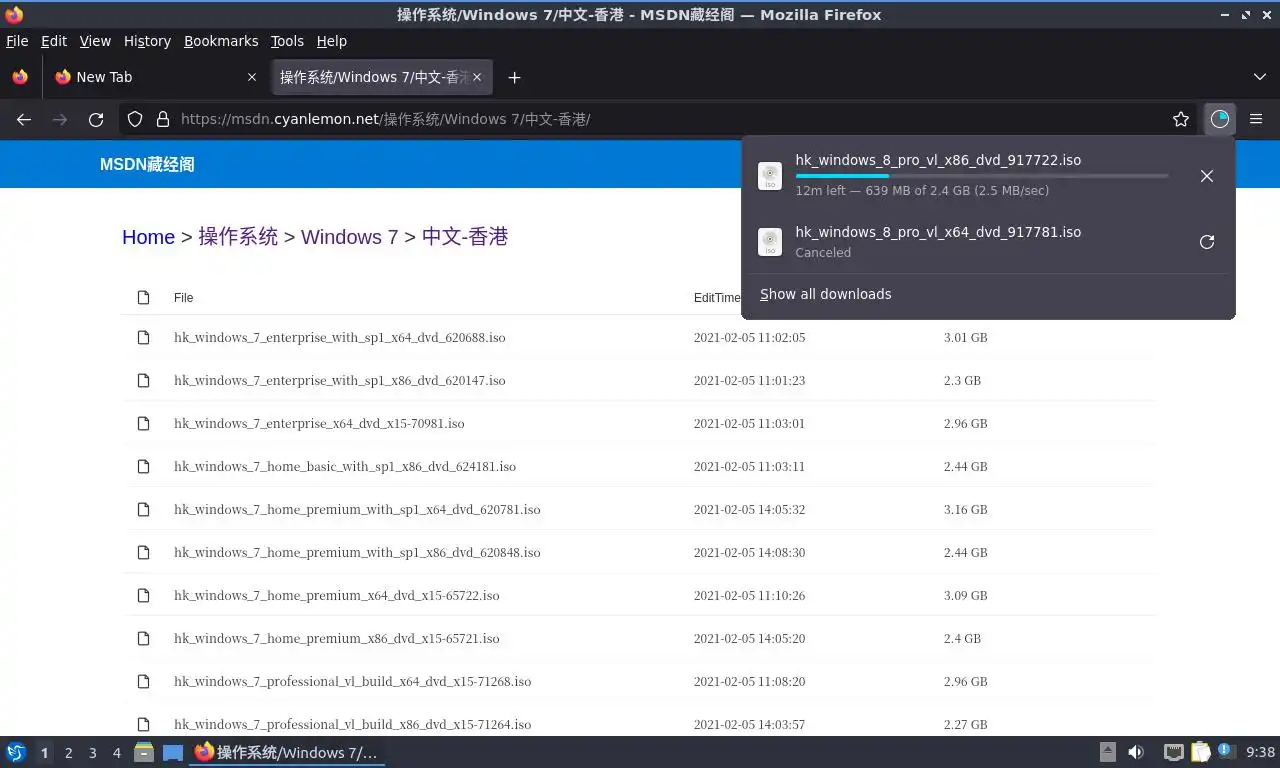The width and height of the screenshot is (1280, 768).
Task: Click the file icon of home_premium_x64_dvd_x15-65722 row
Action: coord(143,596)
